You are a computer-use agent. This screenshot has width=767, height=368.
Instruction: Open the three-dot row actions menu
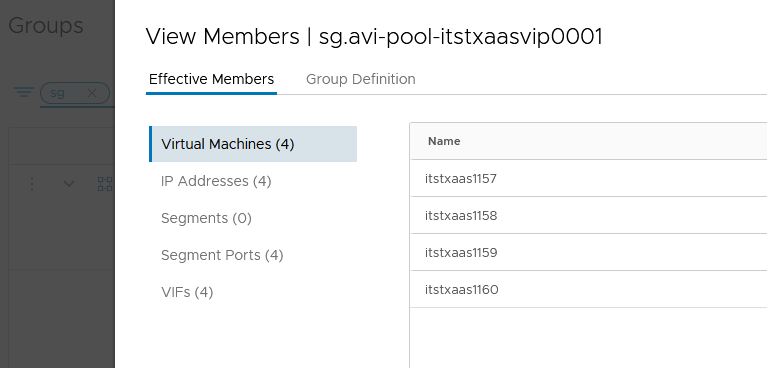click(x=32, y=184)
